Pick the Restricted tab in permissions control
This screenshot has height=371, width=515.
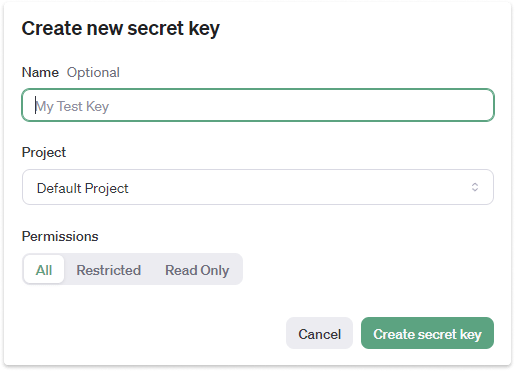point(109,270)
